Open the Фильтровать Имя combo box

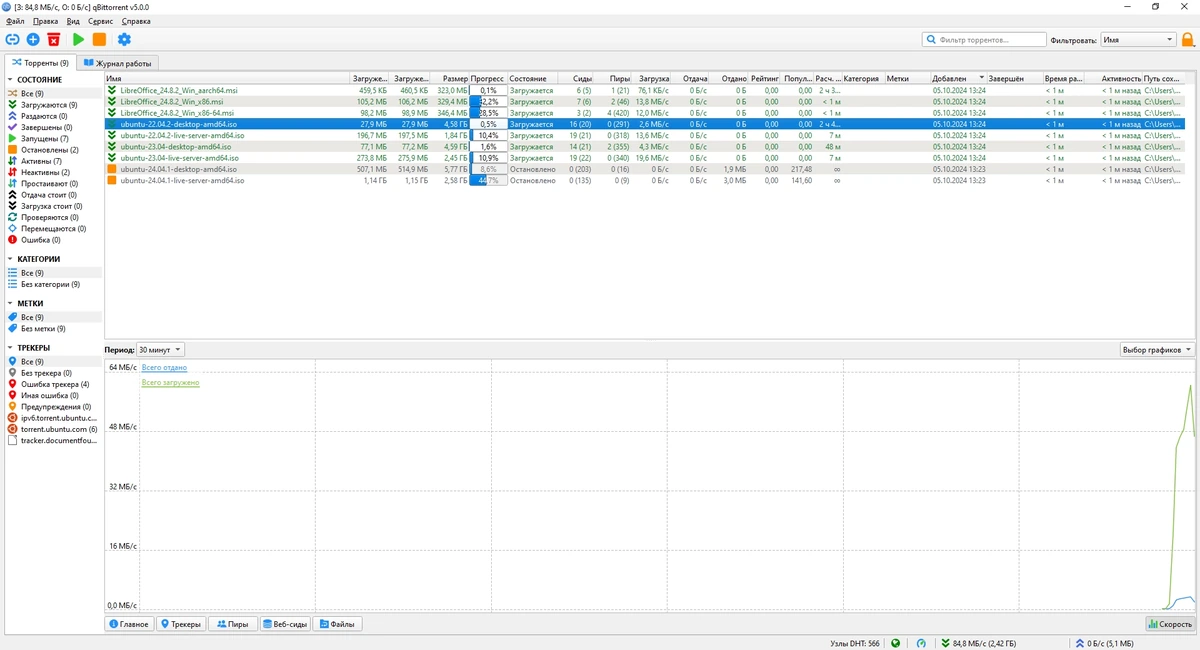click(1138, 40)
